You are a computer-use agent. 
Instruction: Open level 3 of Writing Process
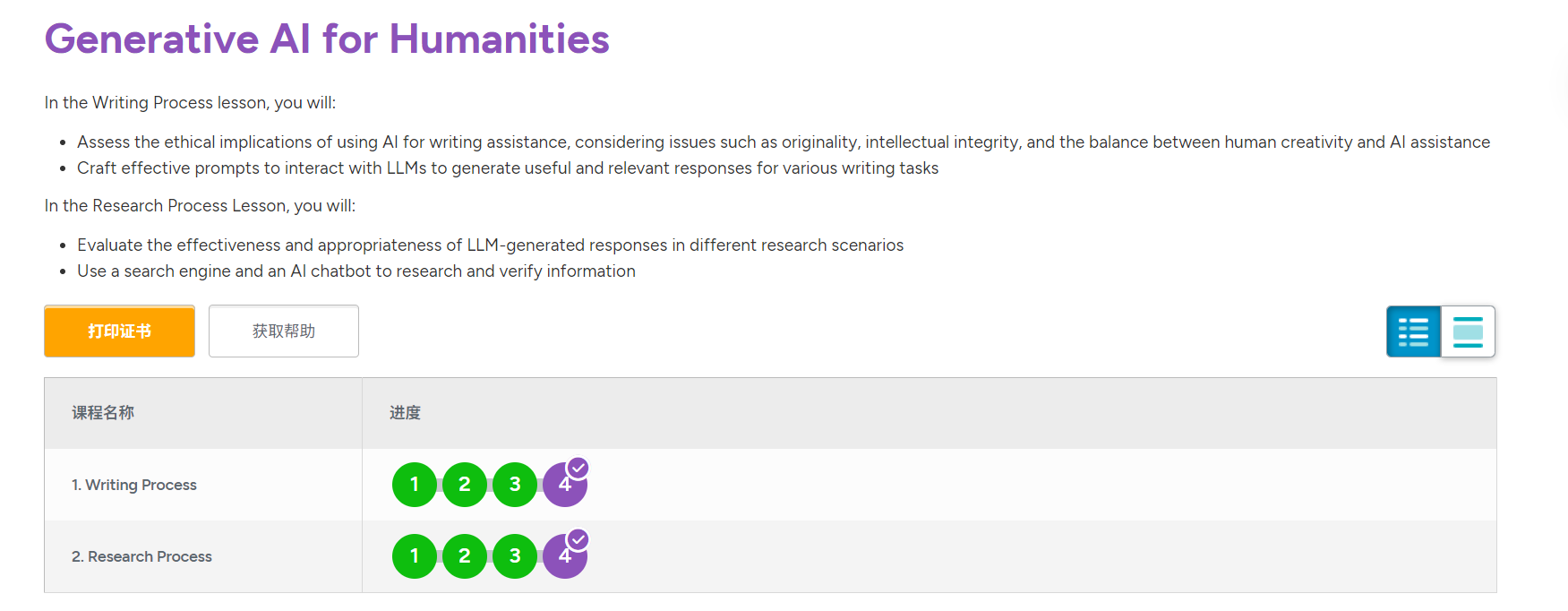[x=515, y=485]
